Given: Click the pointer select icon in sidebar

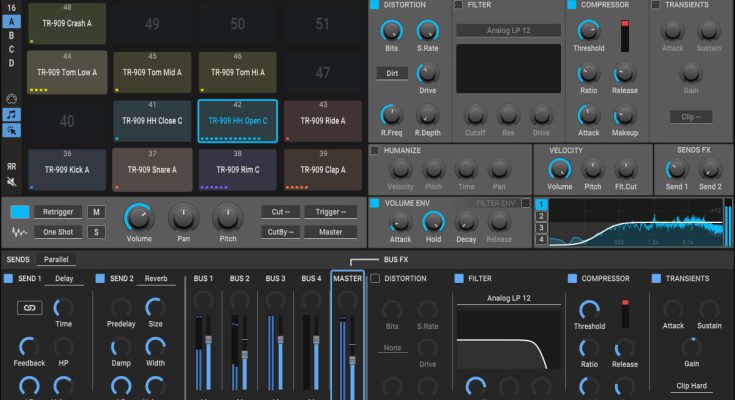Looking at the screenshot, I should [x=12, y=132].
